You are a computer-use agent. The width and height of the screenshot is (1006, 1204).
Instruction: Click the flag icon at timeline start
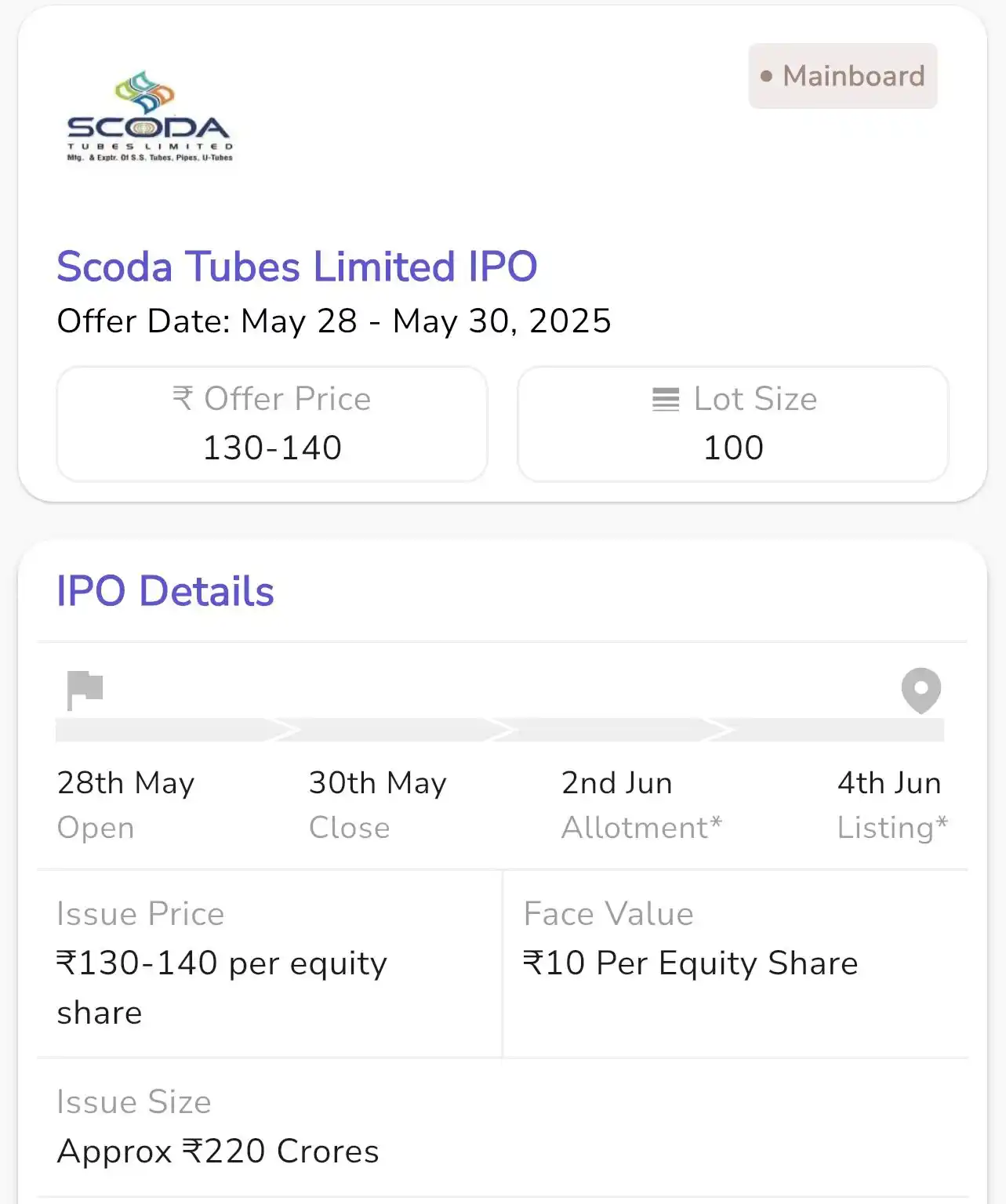(x=85, y=691)
